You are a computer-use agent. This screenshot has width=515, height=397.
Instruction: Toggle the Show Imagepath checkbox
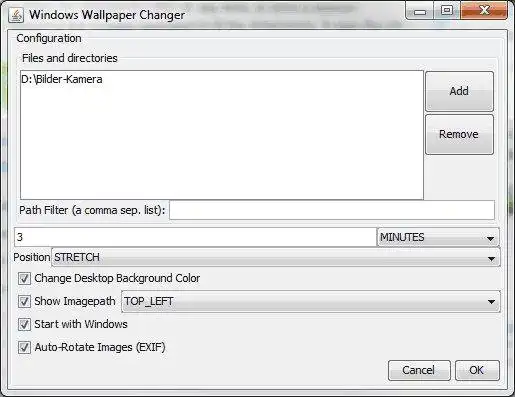tap(24, 301)
